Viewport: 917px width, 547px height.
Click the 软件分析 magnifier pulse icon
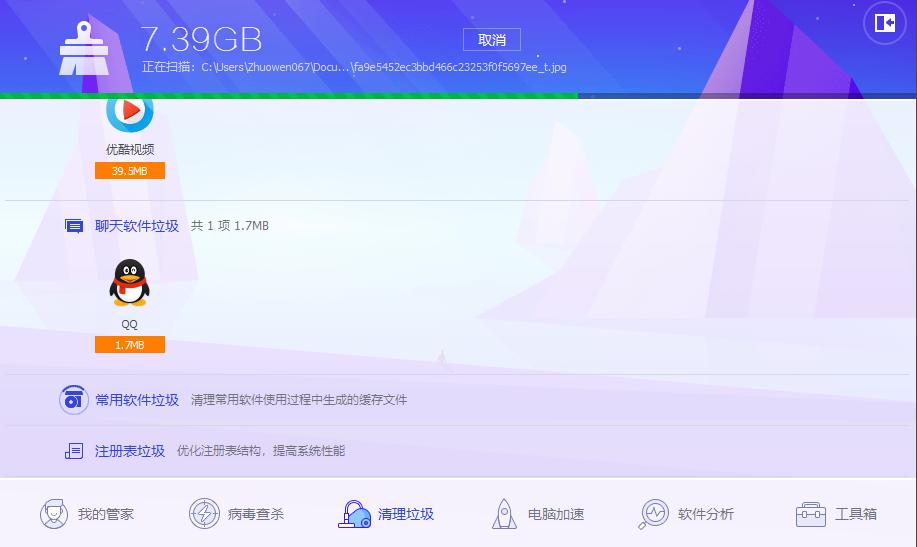click(x=653, y=514)
